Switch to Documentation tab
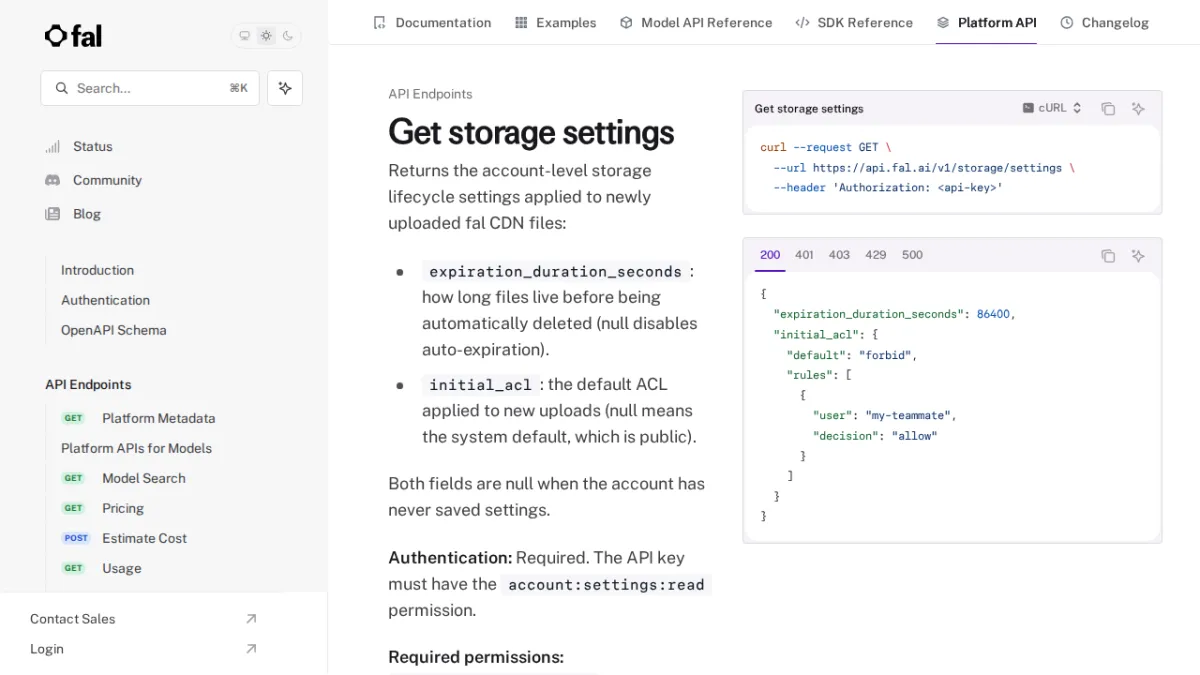 coord(432,22)
